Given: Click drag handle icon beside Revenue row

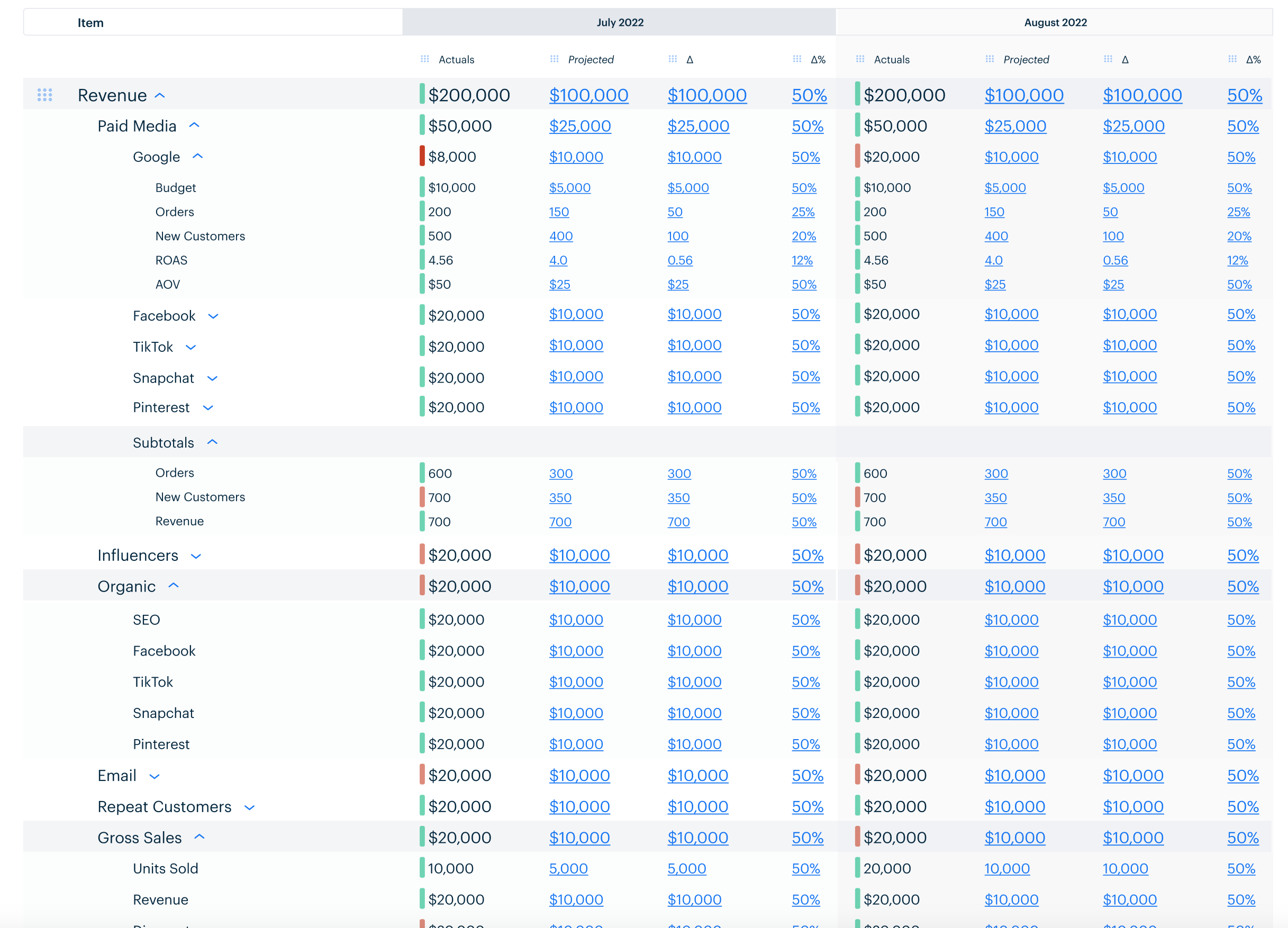Looking at the screenshot, I should tap(45, 95).
